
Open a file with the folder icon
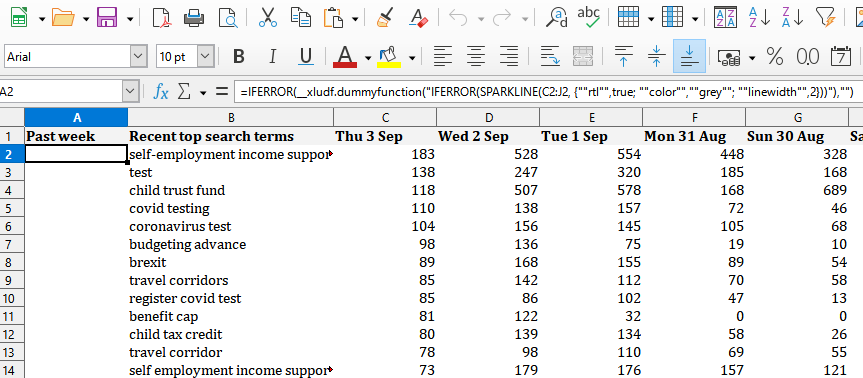(x=63, y=18)
